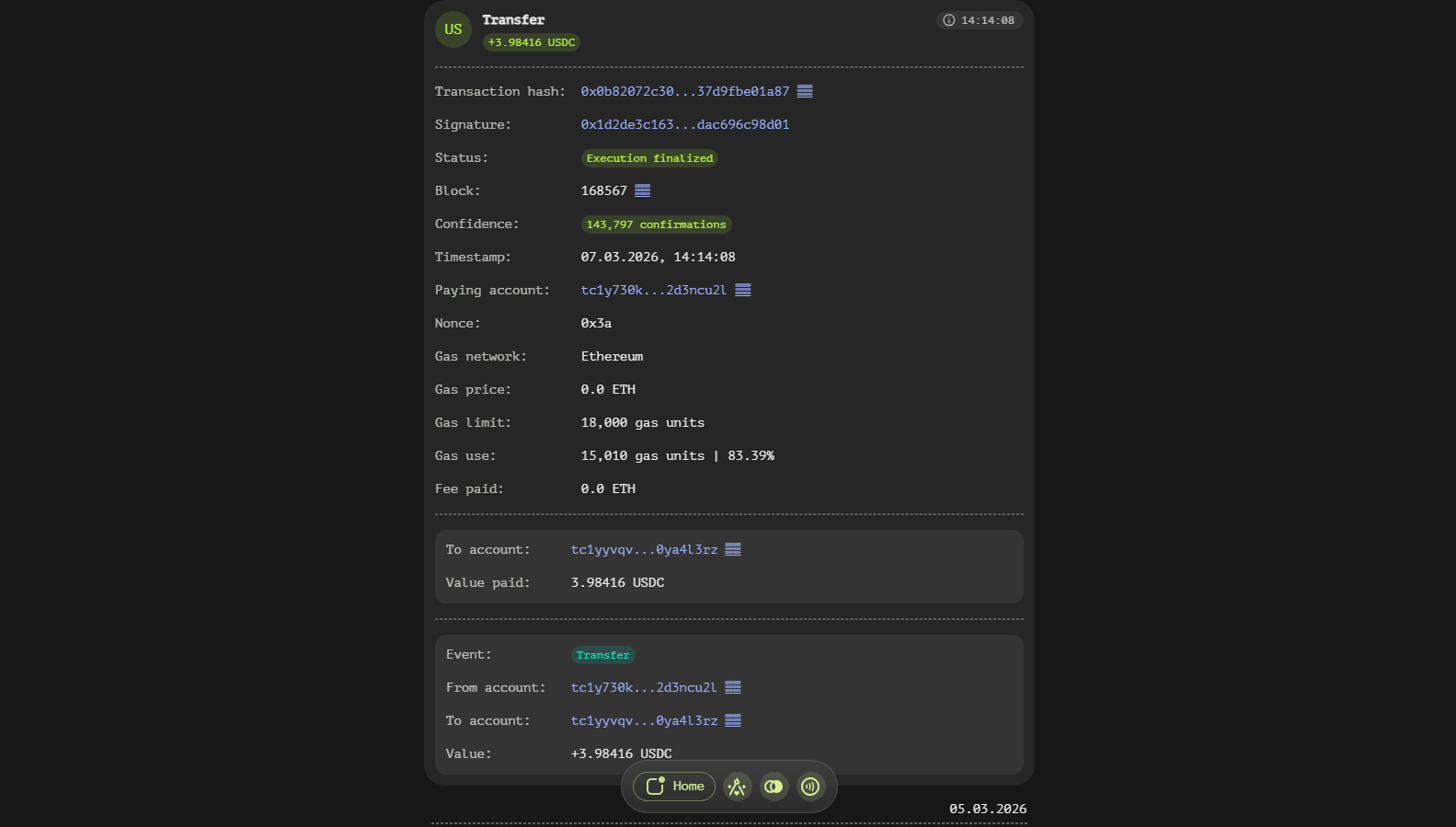The height and width of the screenshot is (827, 1456).
Task: Open signature link 0x1d2de3c163...dac696c98d01
Action: [x=684, y=124]
